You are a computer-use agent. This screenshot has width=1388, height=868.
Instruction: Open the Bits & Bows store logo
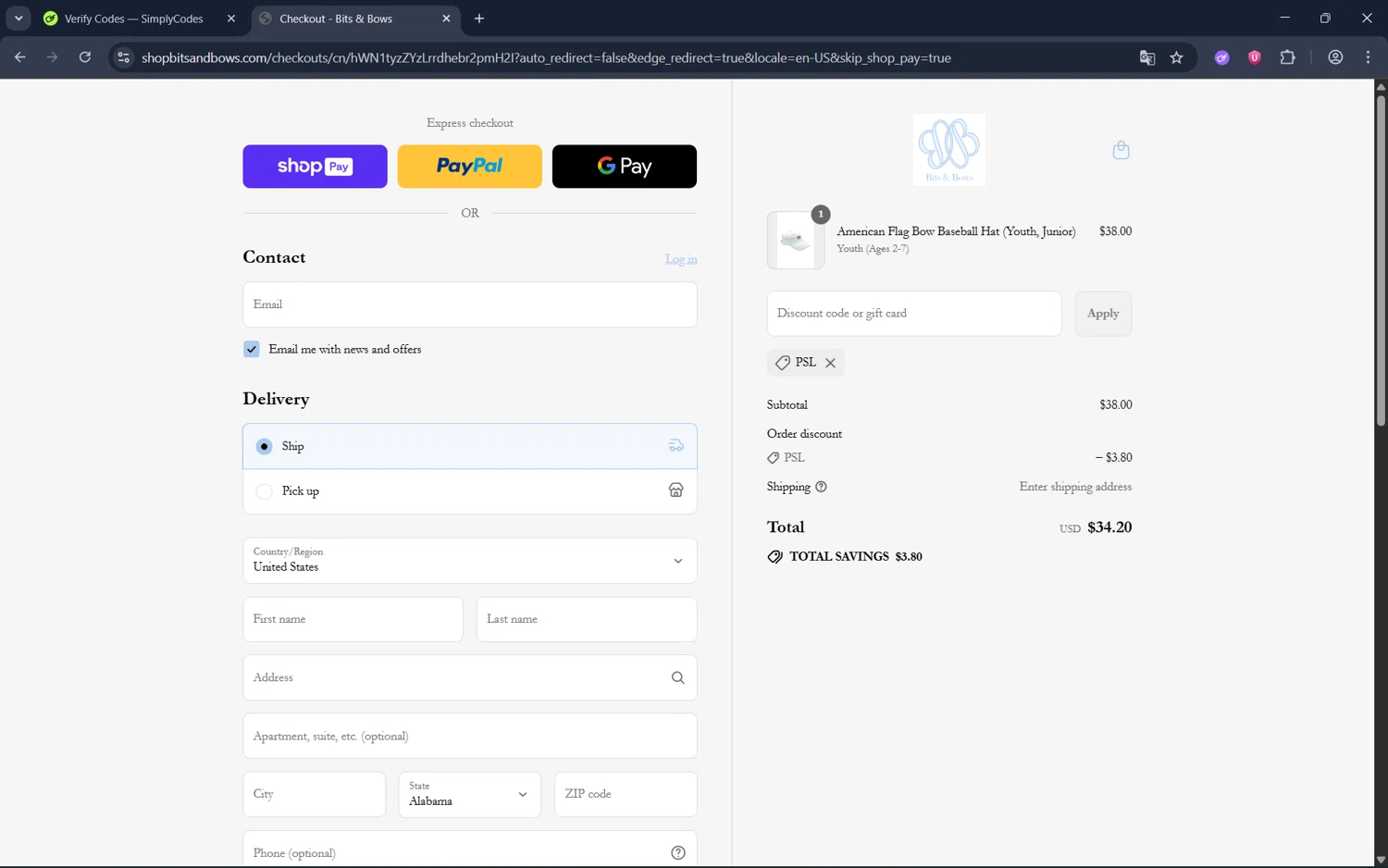point(948,150)
